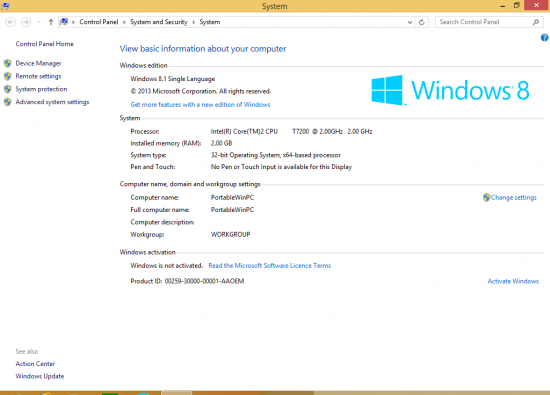Click the shield icon beside Advanced system settings
550x395 pixels.
[7, 102]
